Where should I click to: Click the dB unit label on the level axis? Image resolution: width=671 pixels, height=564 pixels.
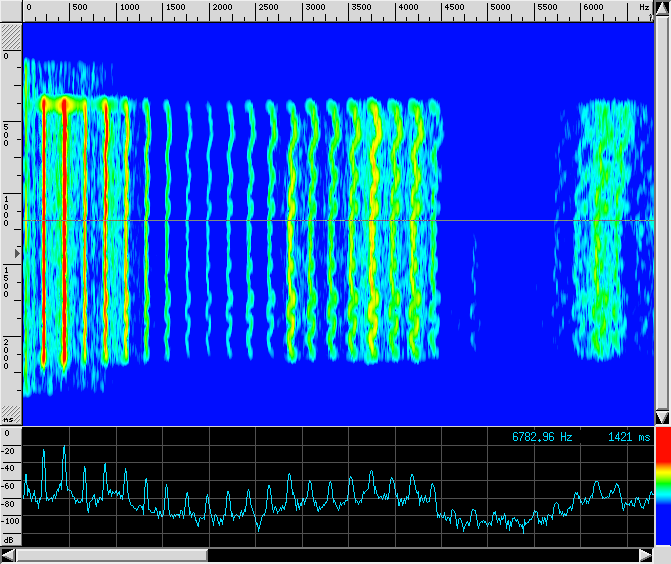tap(10, 539)
